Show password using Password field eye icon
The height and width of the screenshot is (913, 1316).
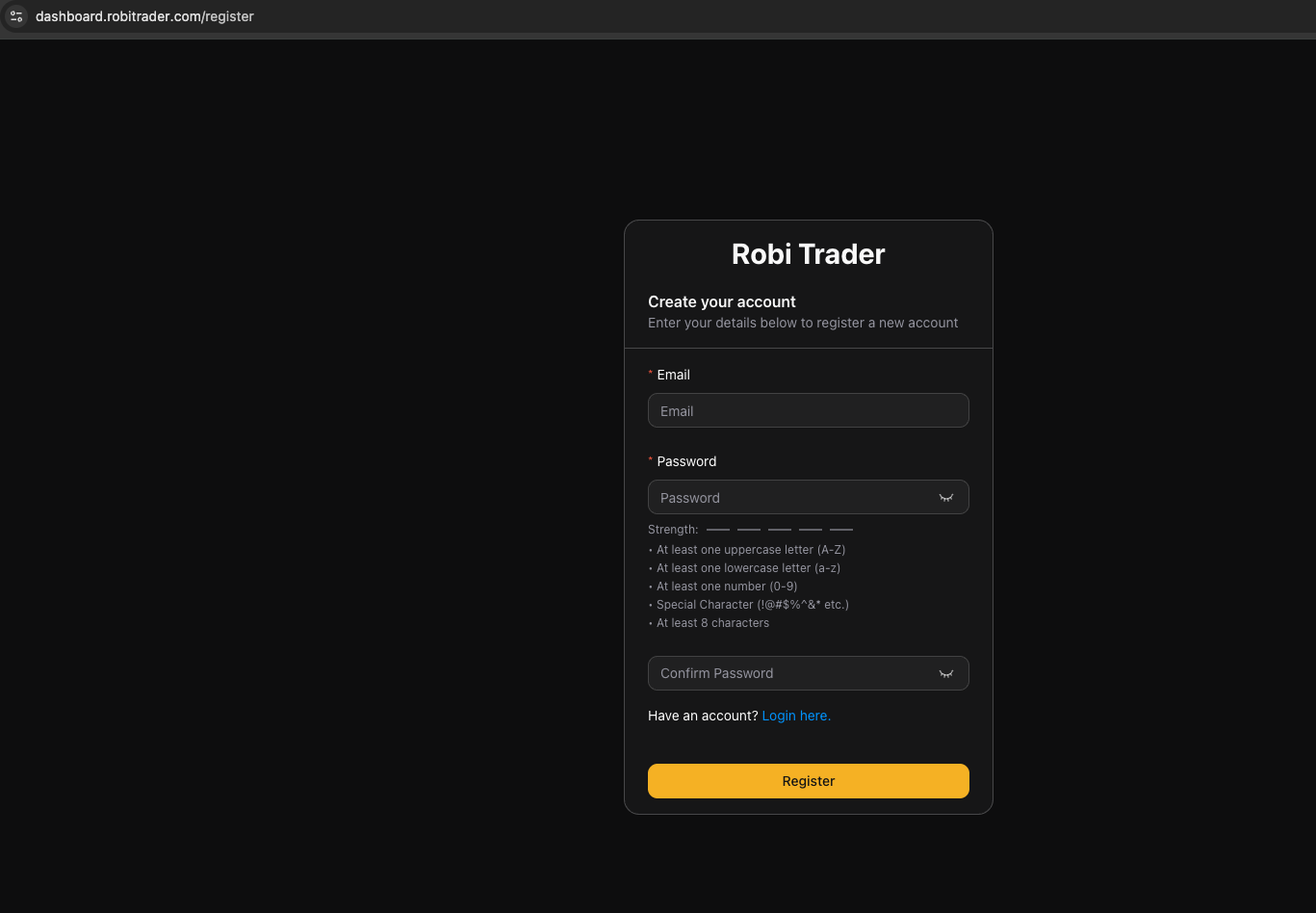pos(945,498)
